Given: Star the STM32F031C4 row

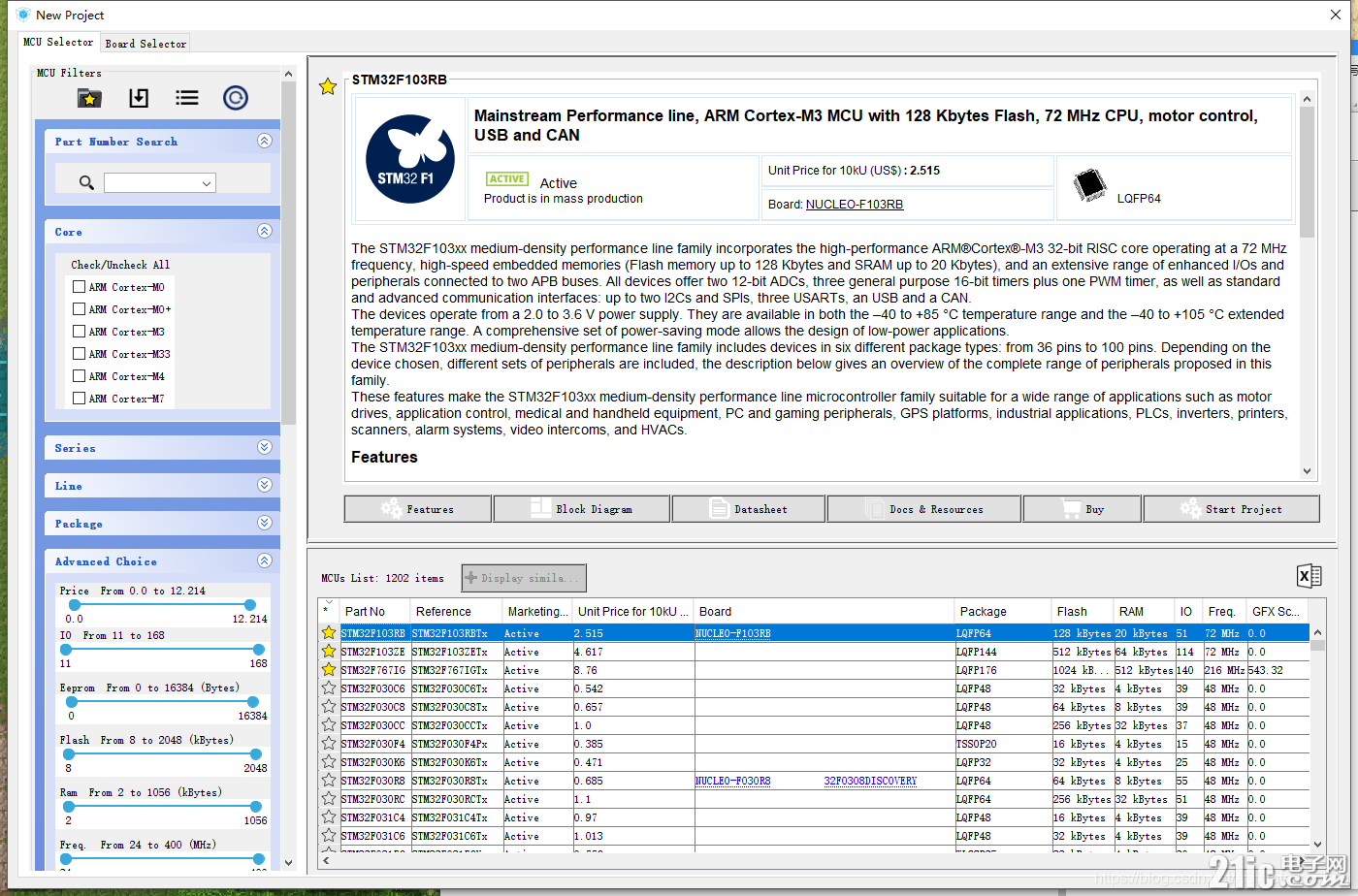Looking at the screenshot, I should point(329,817).
